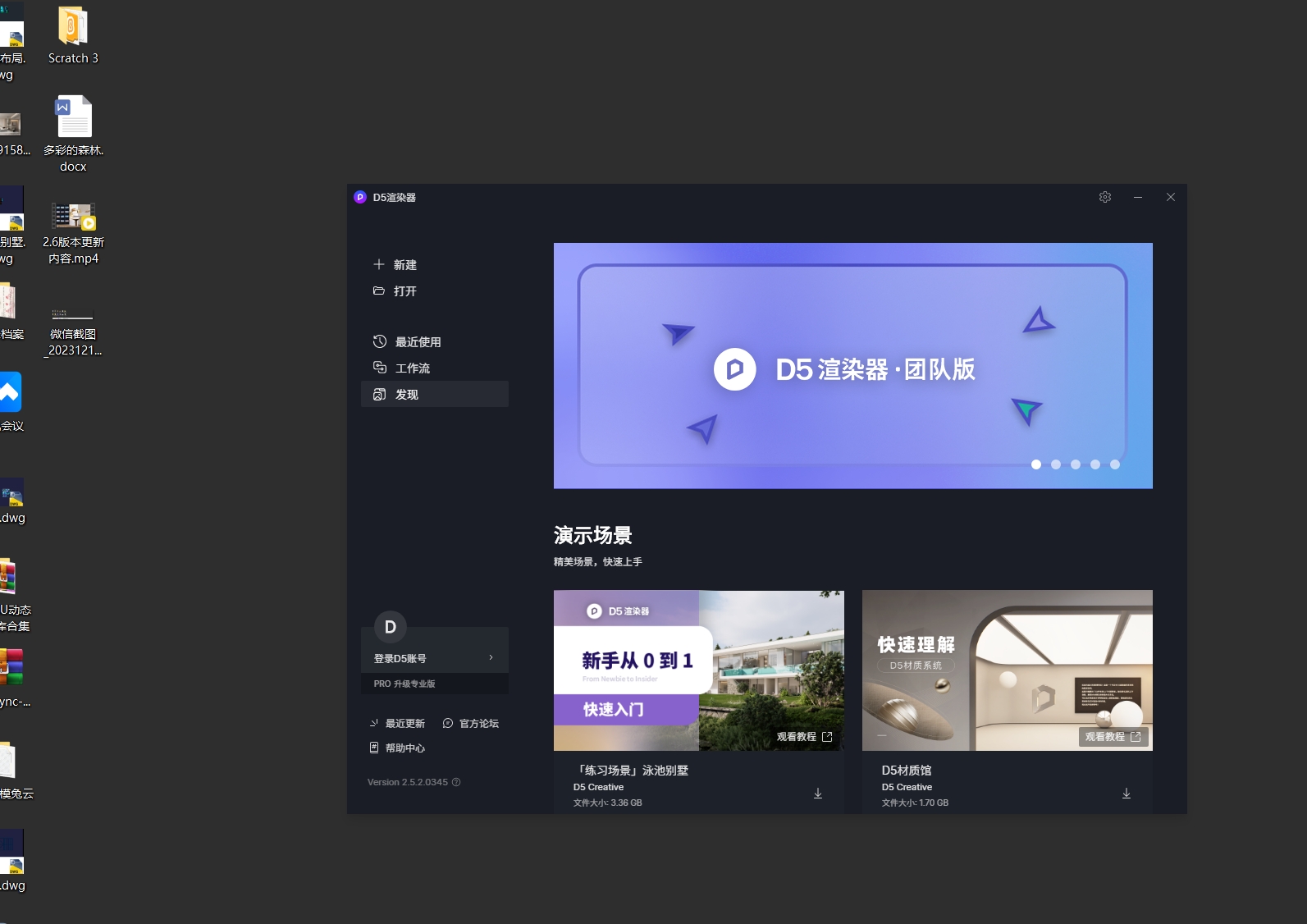Click the D5渲染器·团队版 banner

[853, 365]
